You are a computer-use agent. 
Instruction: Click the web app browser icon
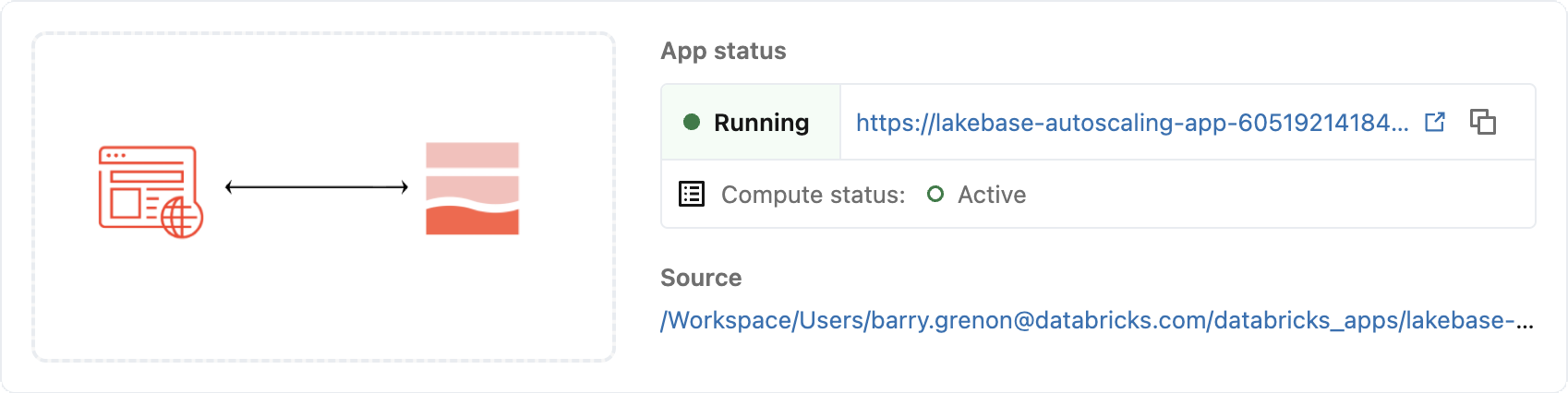tap(148, 189)
